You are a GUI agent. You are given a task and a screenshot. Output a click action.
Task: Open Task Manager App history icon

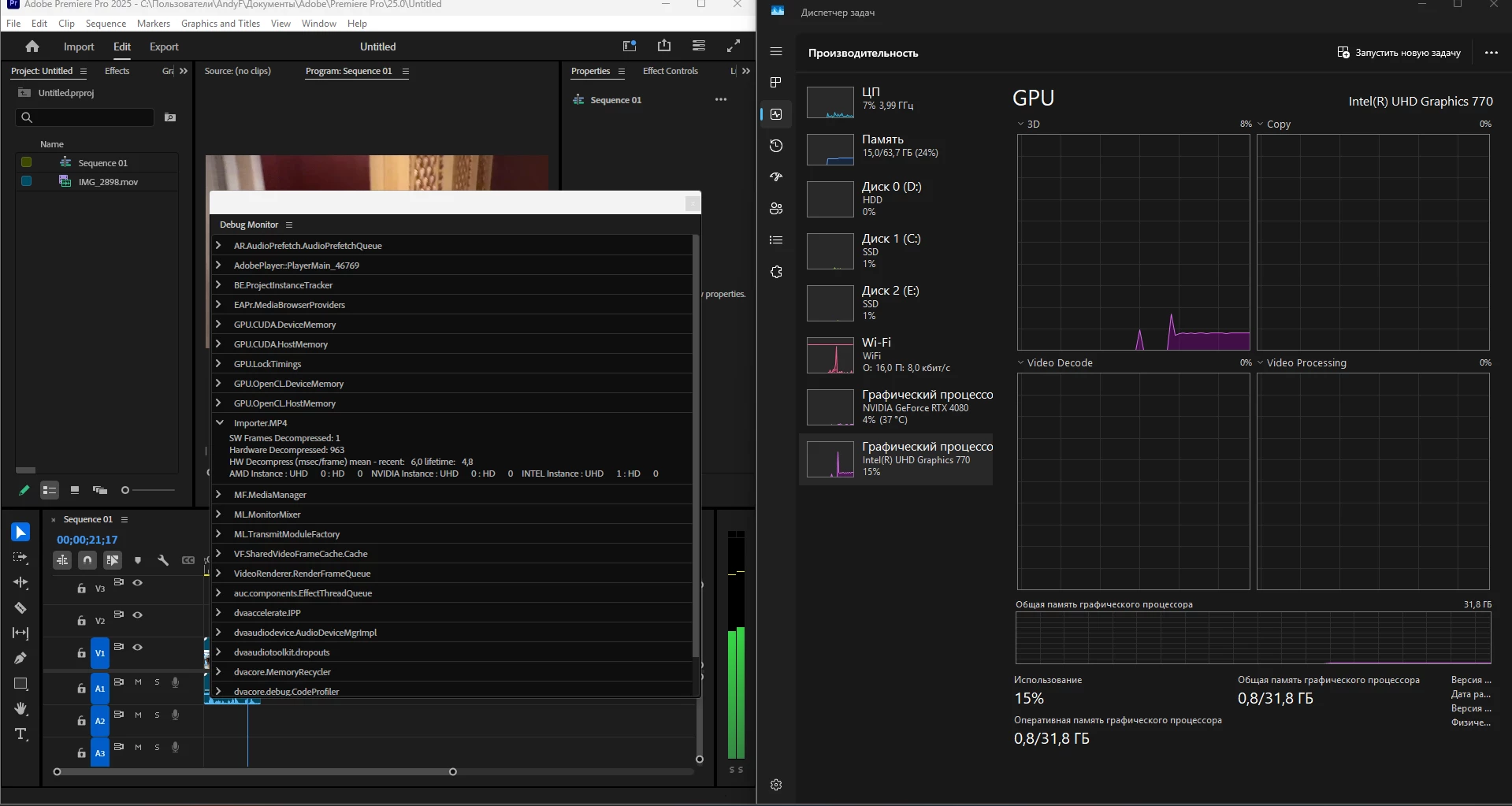coord(776,146)
